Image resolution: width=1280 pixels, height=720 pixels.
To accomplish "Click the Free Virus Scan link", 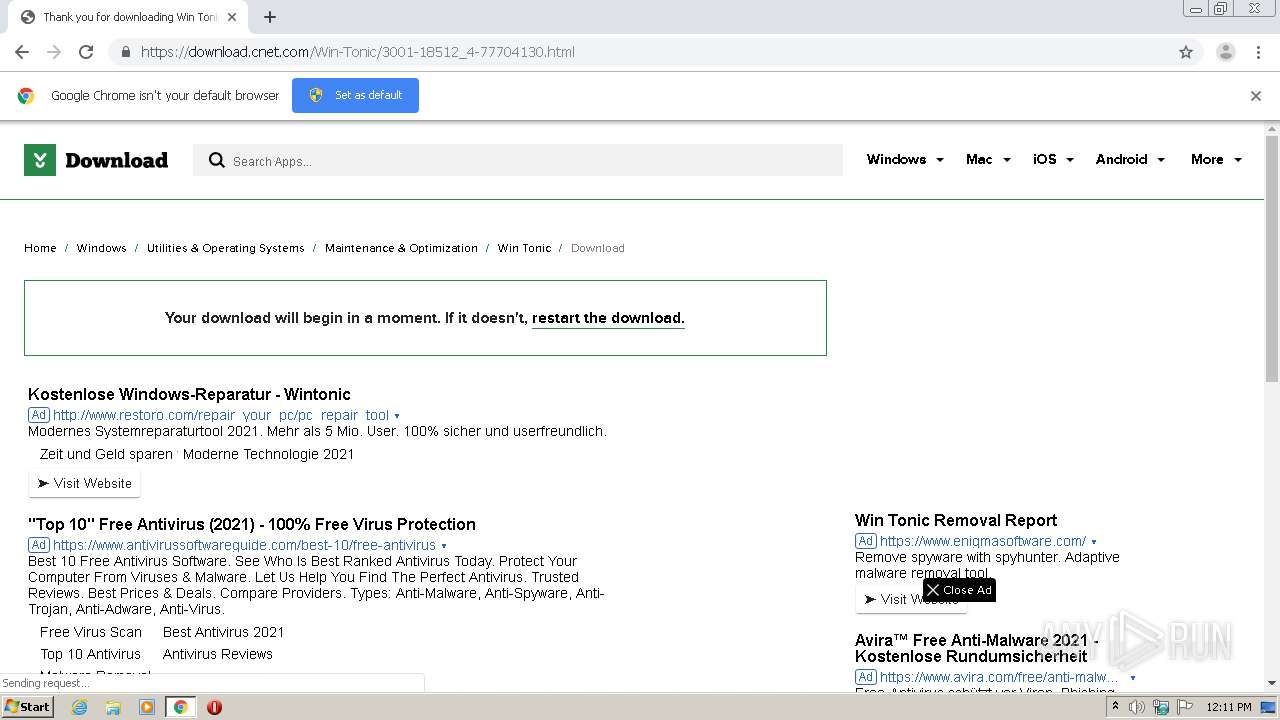I will pyautogui.click(x=91, y=632).
